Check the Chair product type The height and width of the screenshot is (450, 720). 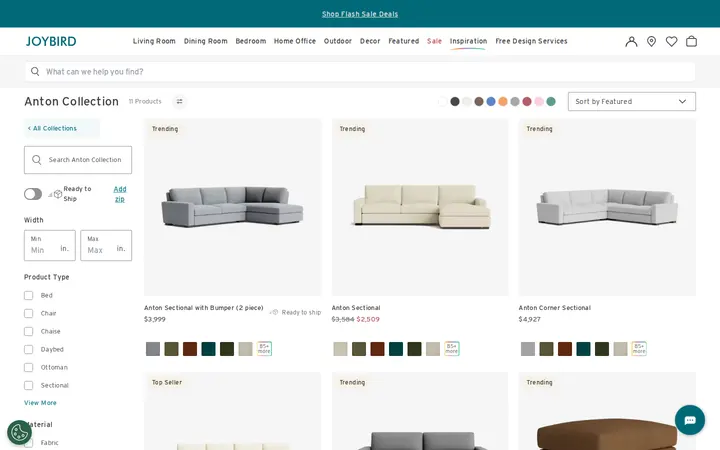28,313
